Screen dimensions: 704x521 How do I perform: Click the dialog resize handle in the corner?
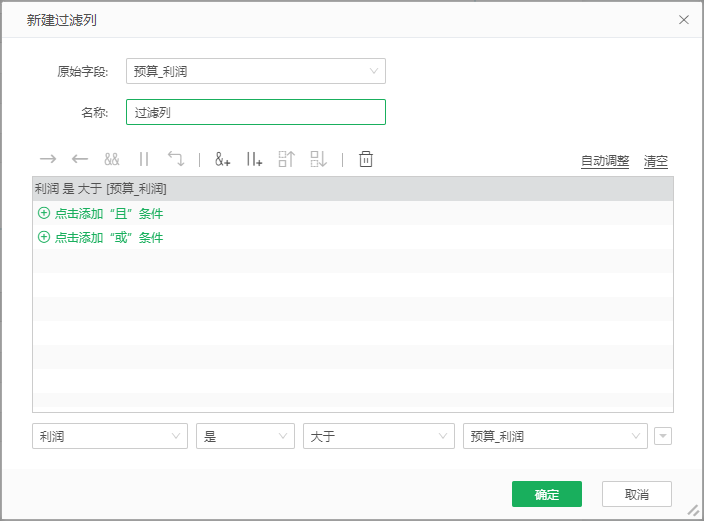pyautogui.click(x=694, y=511)
